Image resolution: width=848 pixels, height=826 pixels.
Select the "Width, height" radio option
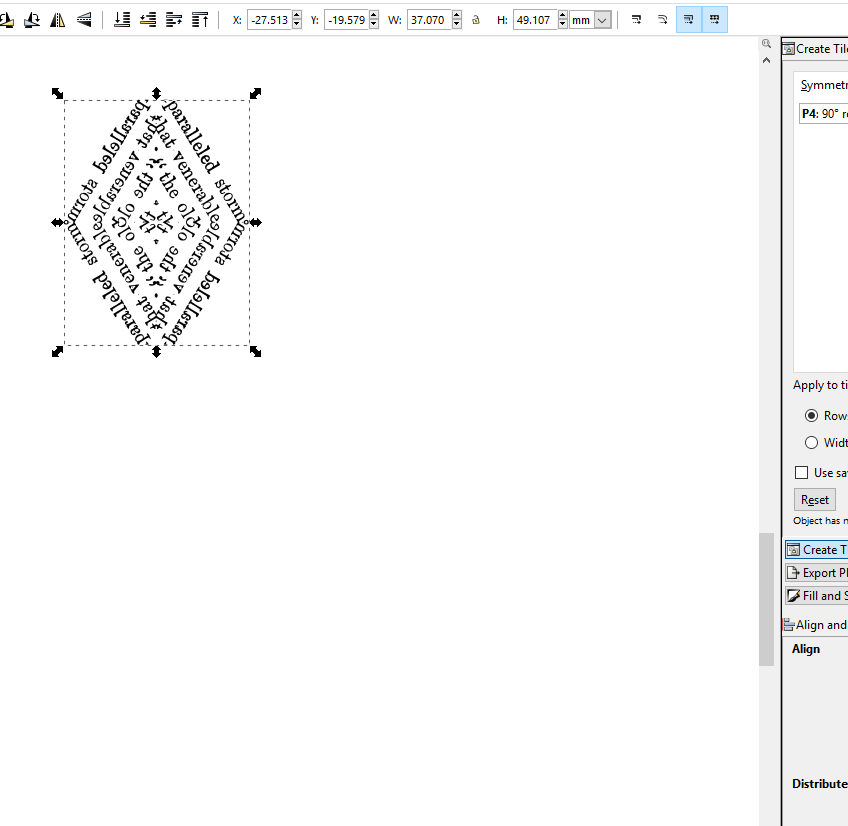812,442
